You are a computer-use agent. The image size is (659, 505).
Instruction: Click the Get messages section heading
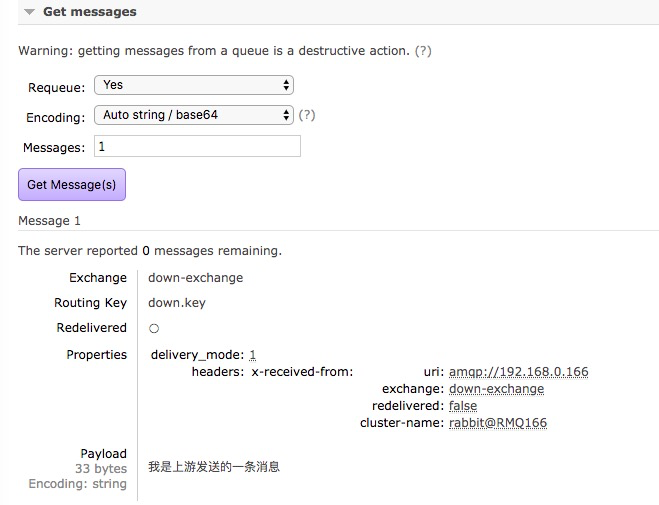coord(90,12)
